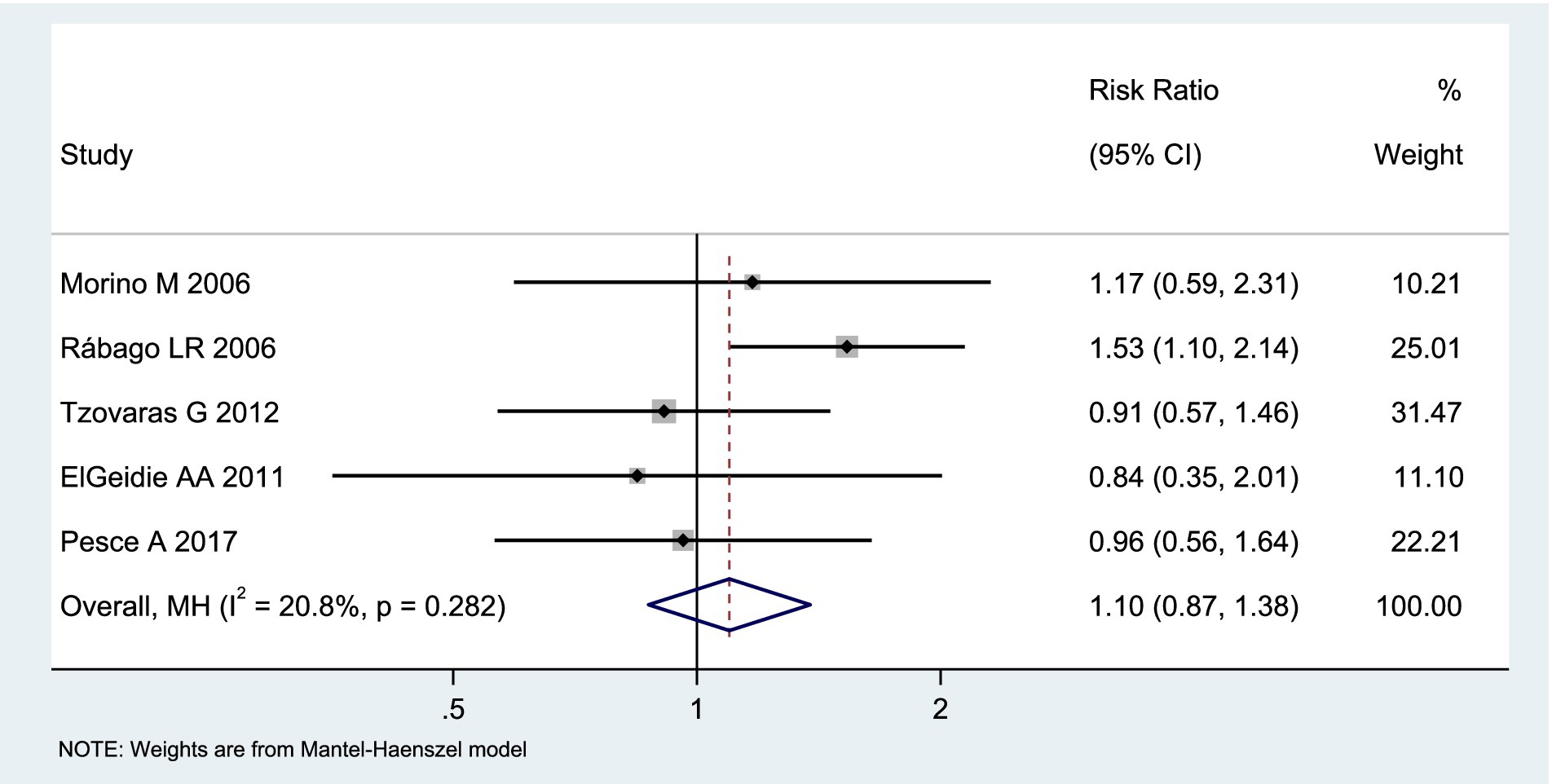Select the Rábago LR 2006 study label
The image size is (1552, 784).
click(x=168, y=348)
